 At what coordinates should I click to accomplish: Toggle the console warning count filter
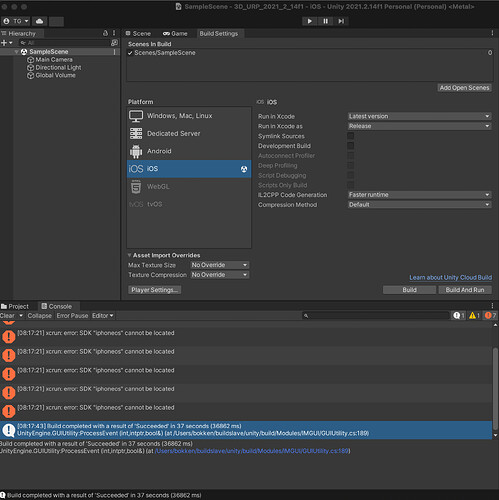[474, 315]
